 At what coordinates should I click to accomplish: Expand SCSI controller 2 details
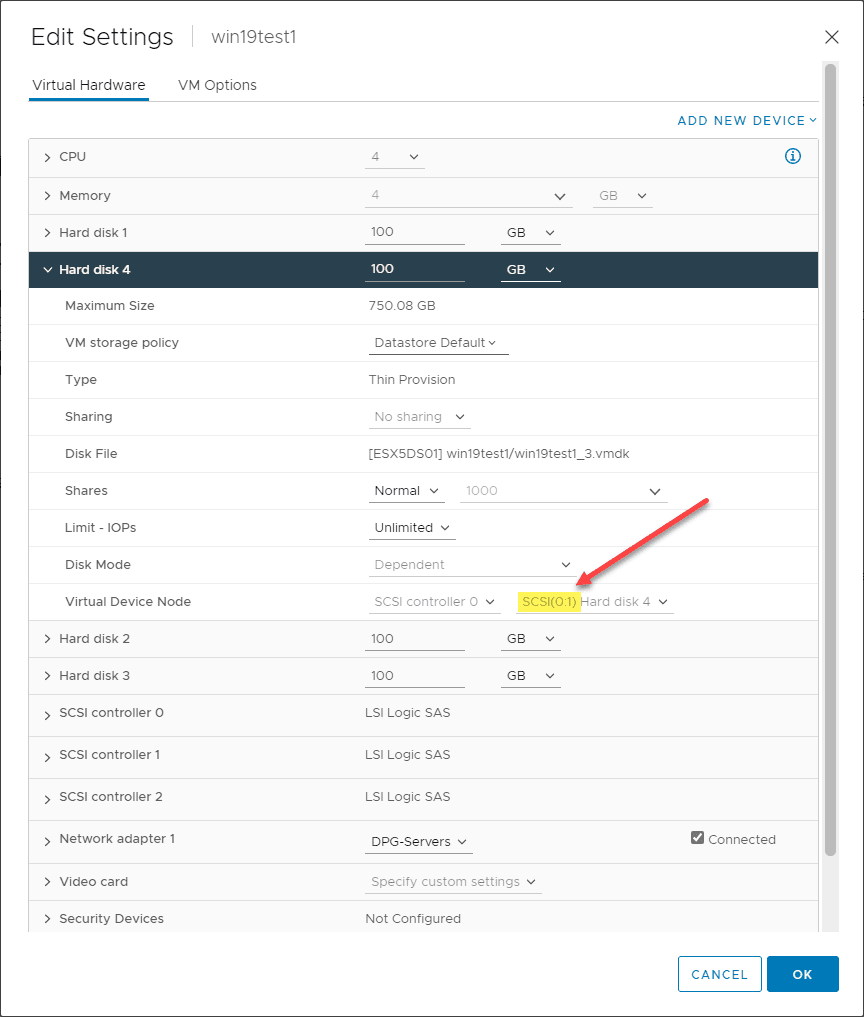coord(47,800)
